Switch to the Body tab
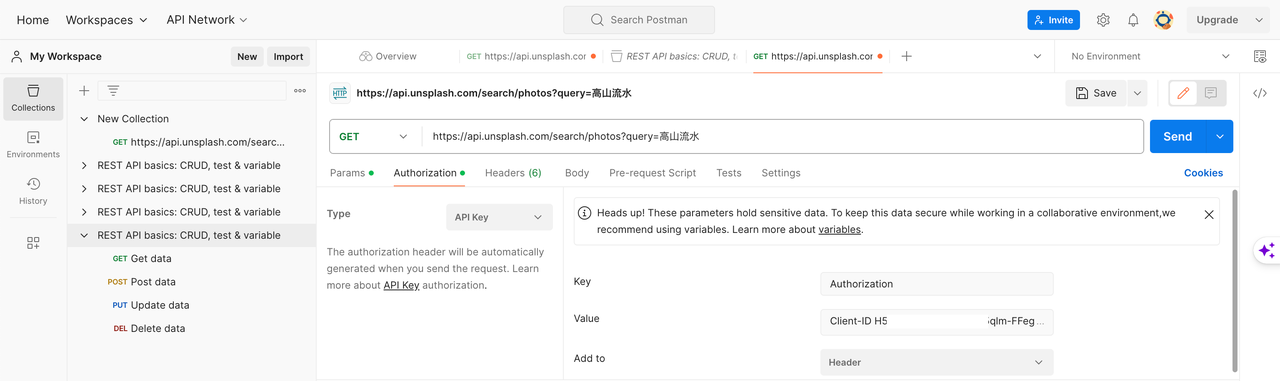 [x=577, y=173]
